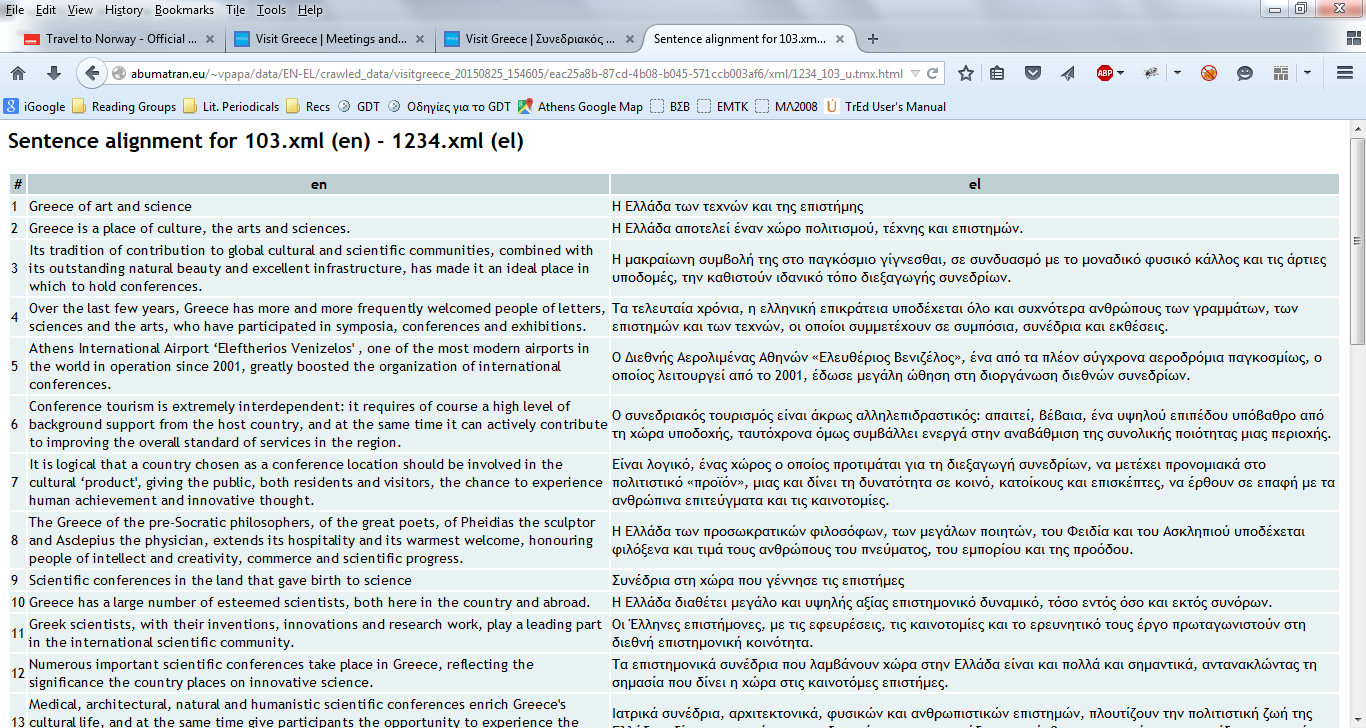The width and height of the screenshot is (1366, 728).
Task: Expand the Adblock Plus dropdown arrow
Action: click(1120, 73)
